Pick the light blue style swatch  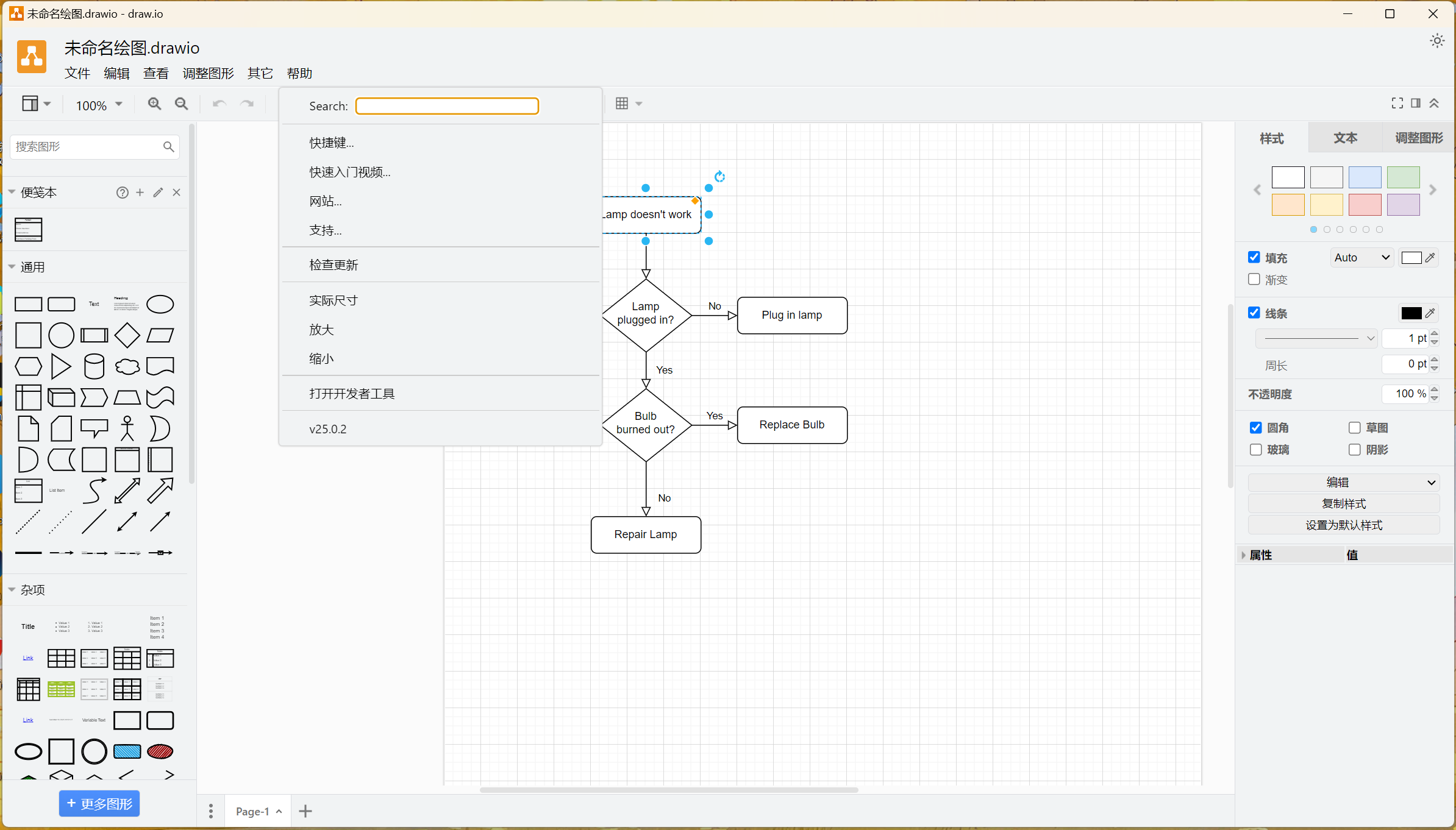(1365, 177)
